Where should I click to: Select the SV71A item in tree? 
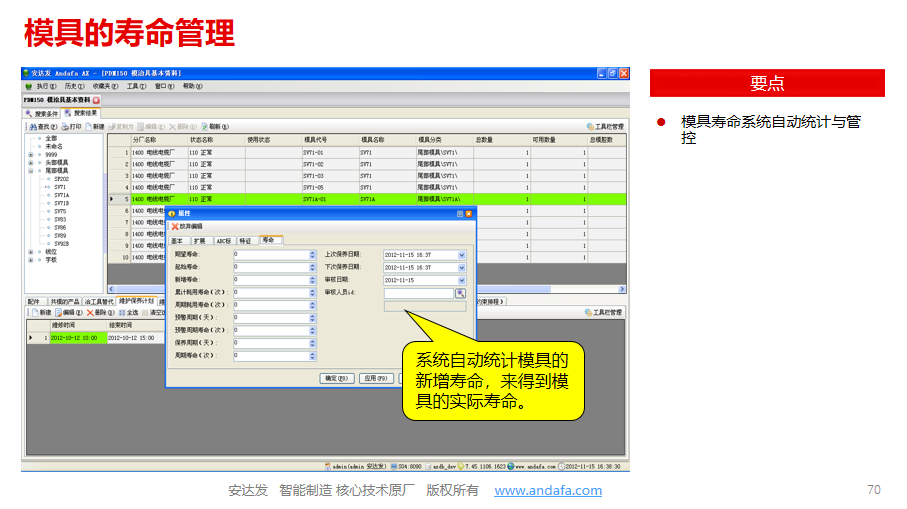[x=60, y=195]
